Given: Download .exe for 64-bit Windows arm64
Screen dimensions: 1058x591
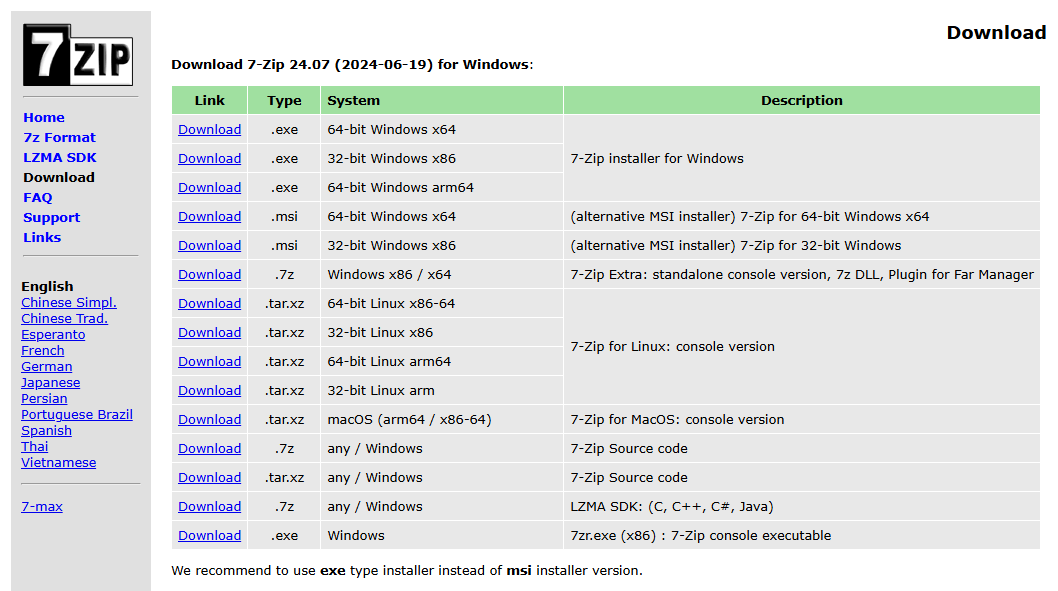Looking at the screenshot, I should point(209,188).
